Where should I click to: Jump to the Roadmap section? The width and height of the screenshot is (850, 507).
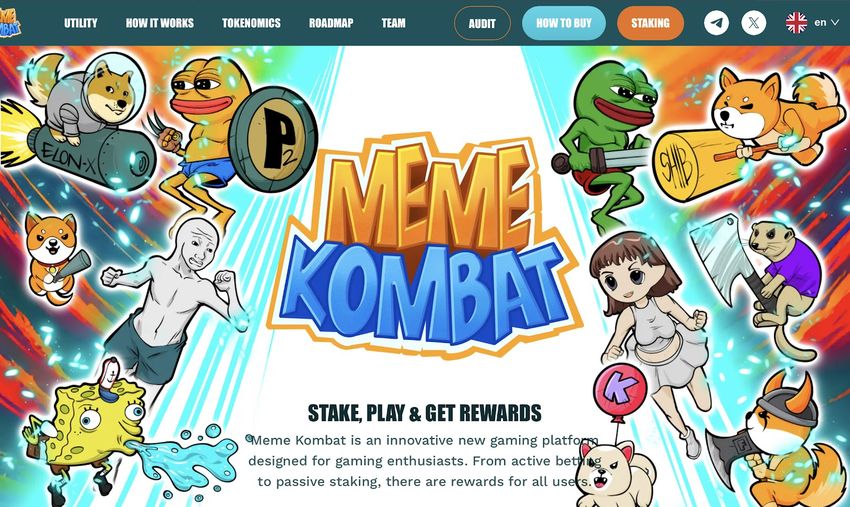pos(331,23)
